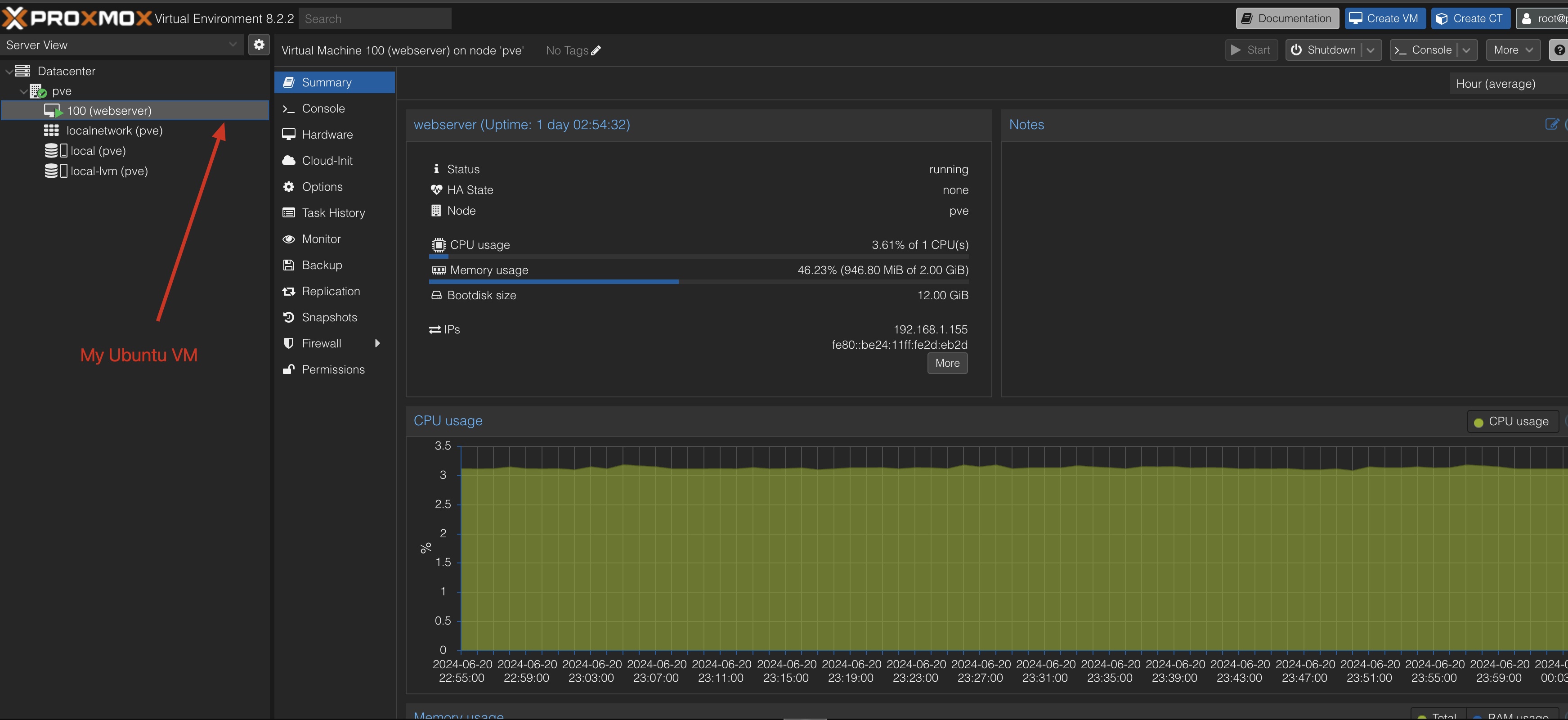Click the No Tags label
Image resolution: width=1568 pixels, height=720 pixels.
click(x=567, y=50)
